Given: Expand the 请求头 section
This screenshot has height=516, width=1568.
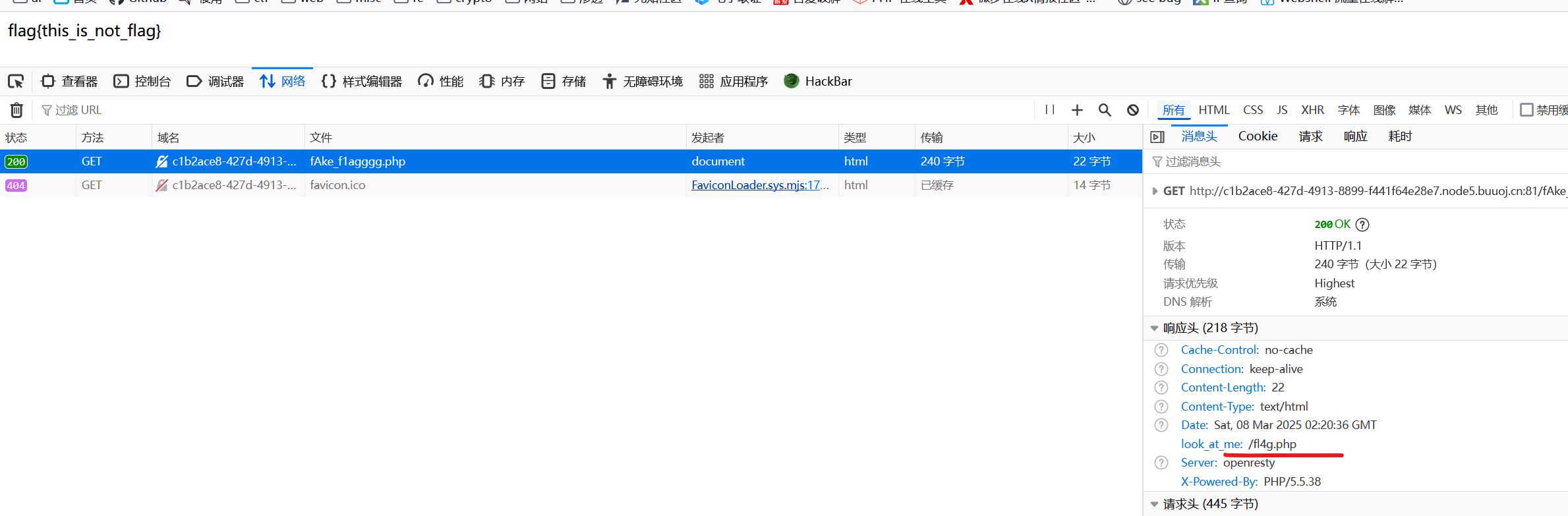Looking at the screenshot, I should click(1154, 504).
